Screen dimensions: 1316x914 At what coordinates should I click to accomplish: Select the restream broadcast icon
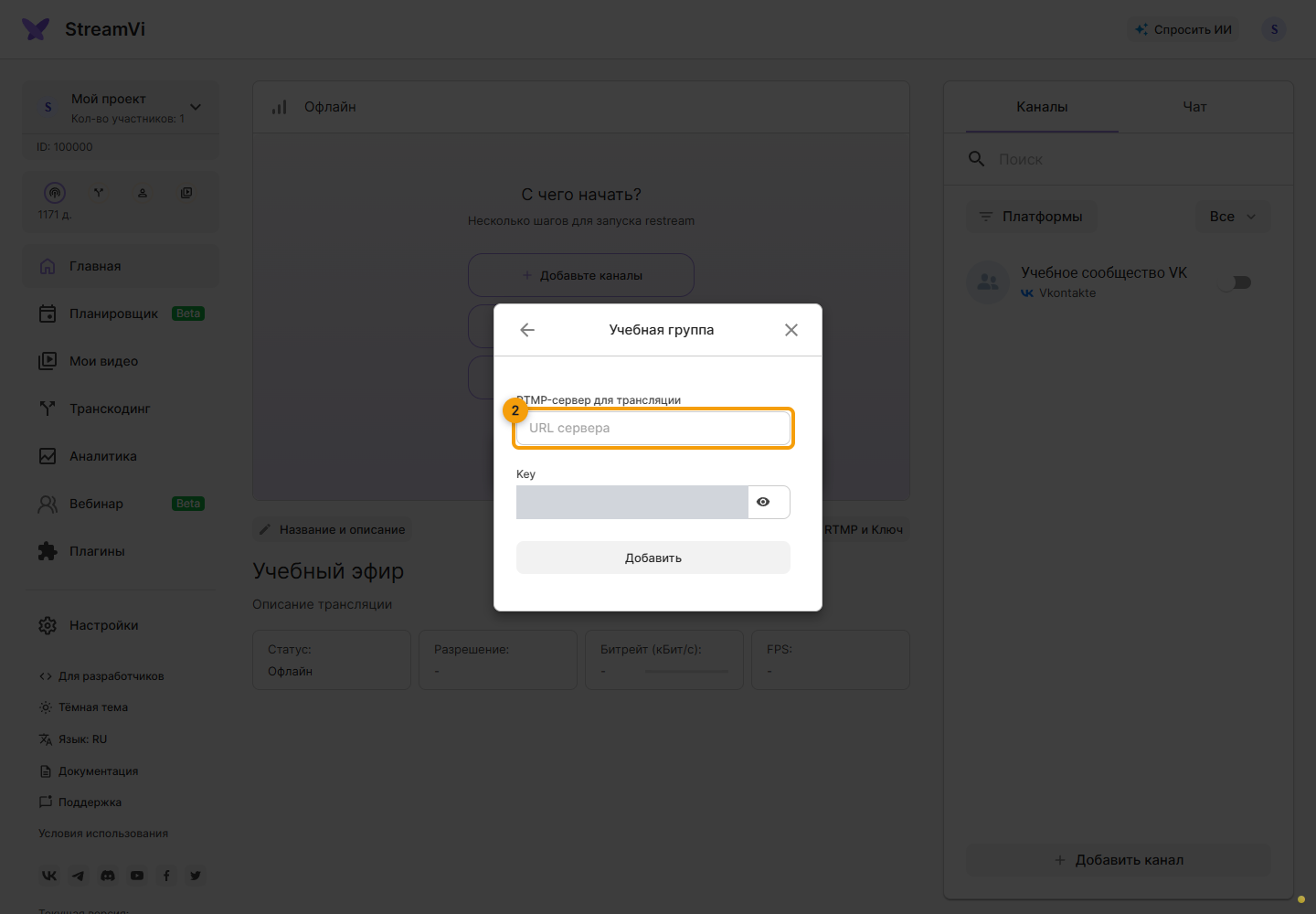tap(55, 193)
